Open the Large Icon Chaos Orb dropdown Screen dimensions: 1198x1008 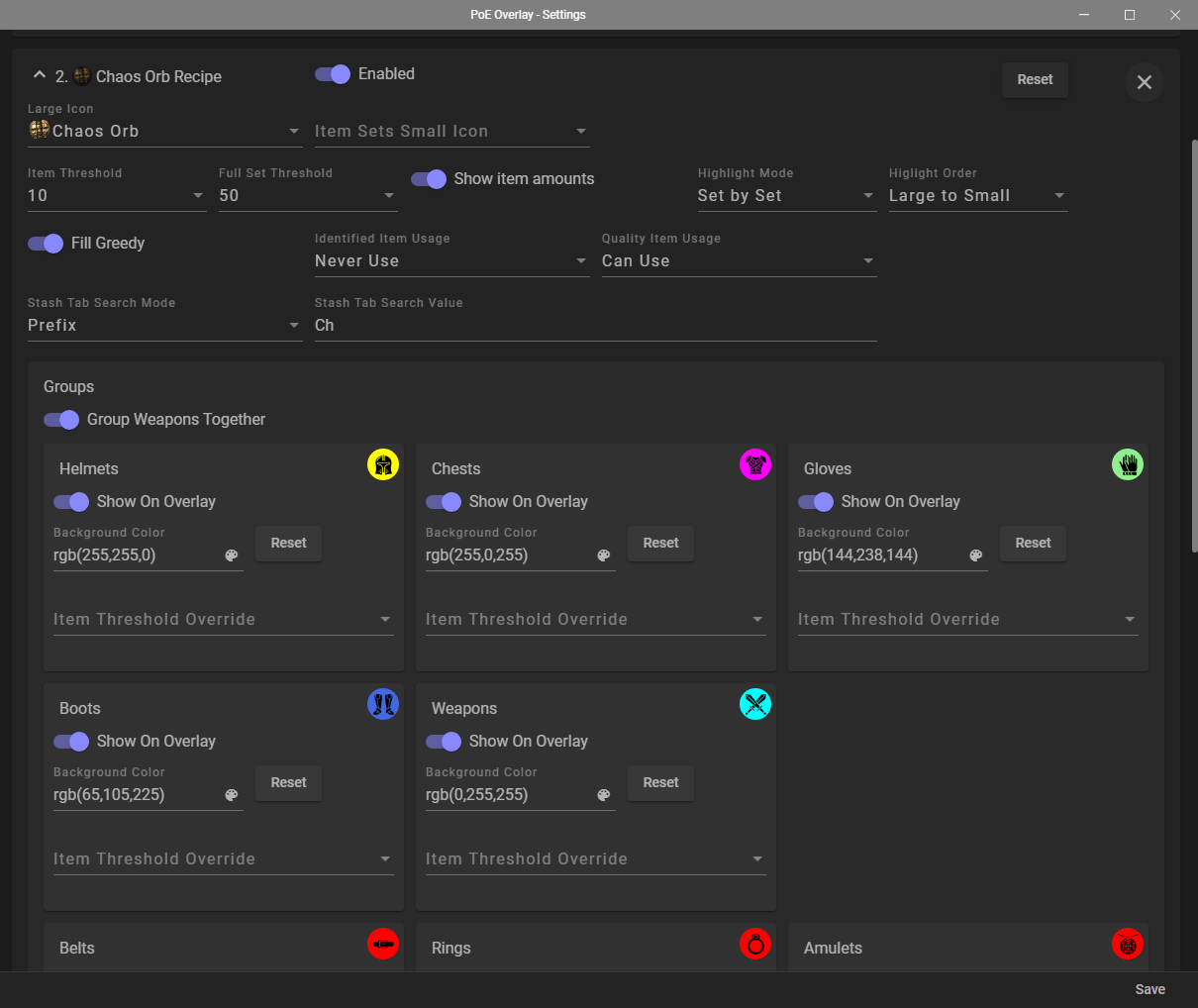coord(165,131)
